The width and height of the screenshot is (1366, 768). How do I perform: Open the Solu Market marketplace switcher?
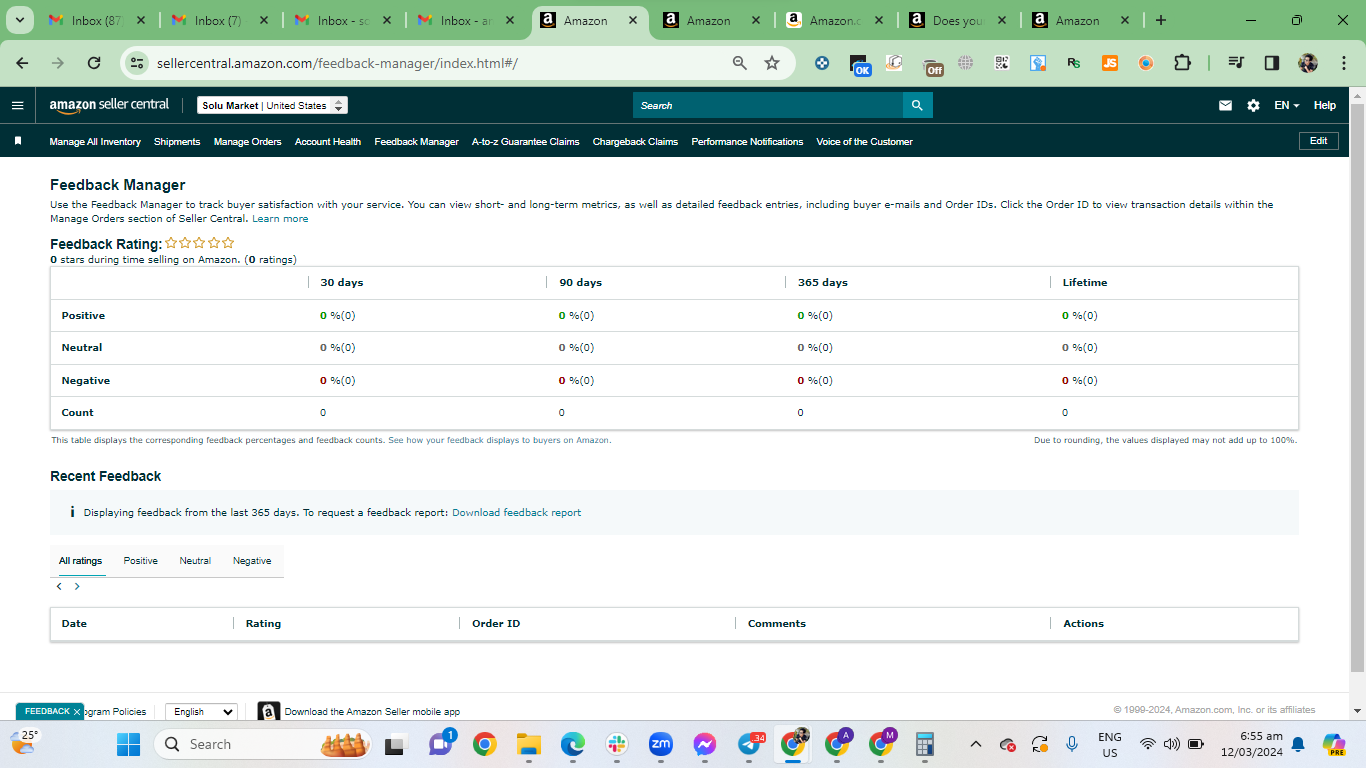click(x=272, y=105)
